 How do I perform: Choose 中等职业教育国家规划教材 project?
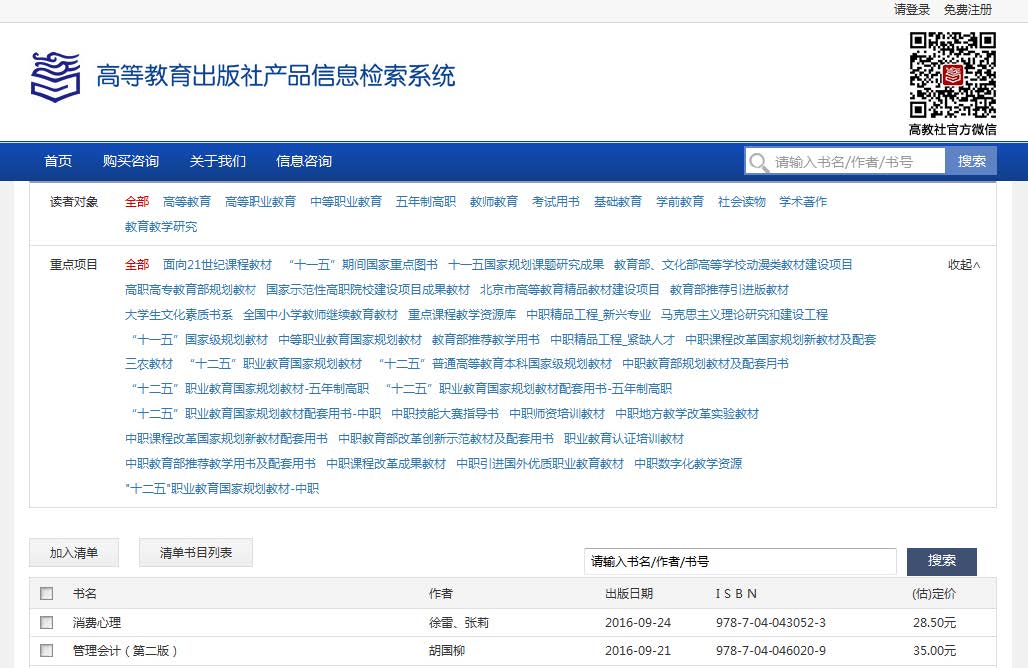350,340
